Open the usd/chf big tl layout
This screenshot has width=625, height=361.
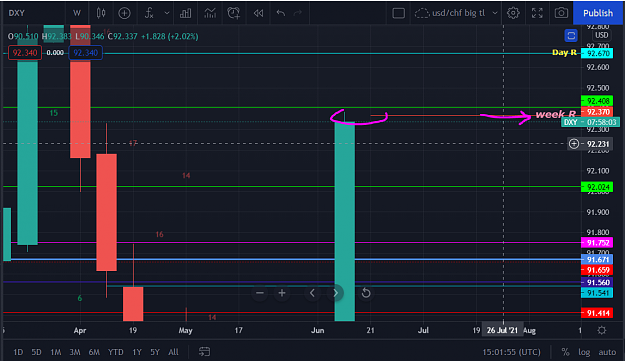tap(451, 13)
